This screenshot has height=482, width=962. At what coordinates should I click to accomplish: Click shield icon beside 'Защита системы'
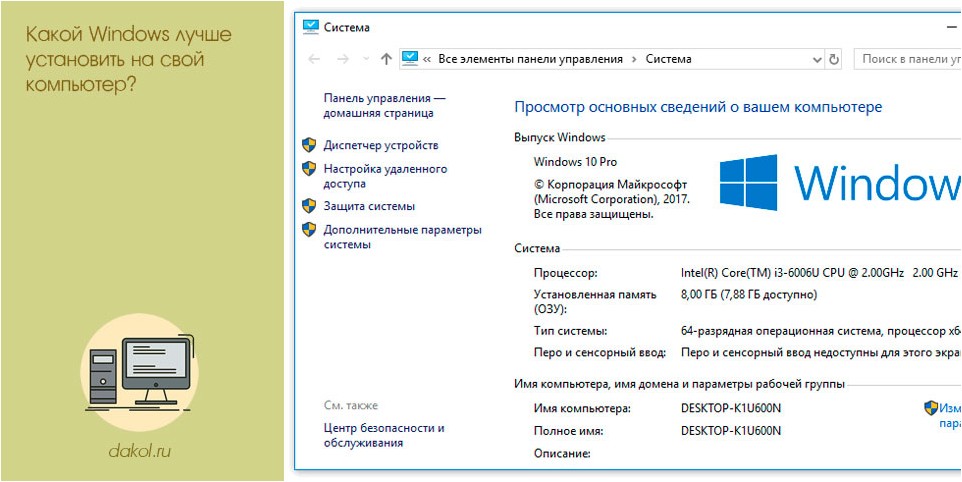309,205
